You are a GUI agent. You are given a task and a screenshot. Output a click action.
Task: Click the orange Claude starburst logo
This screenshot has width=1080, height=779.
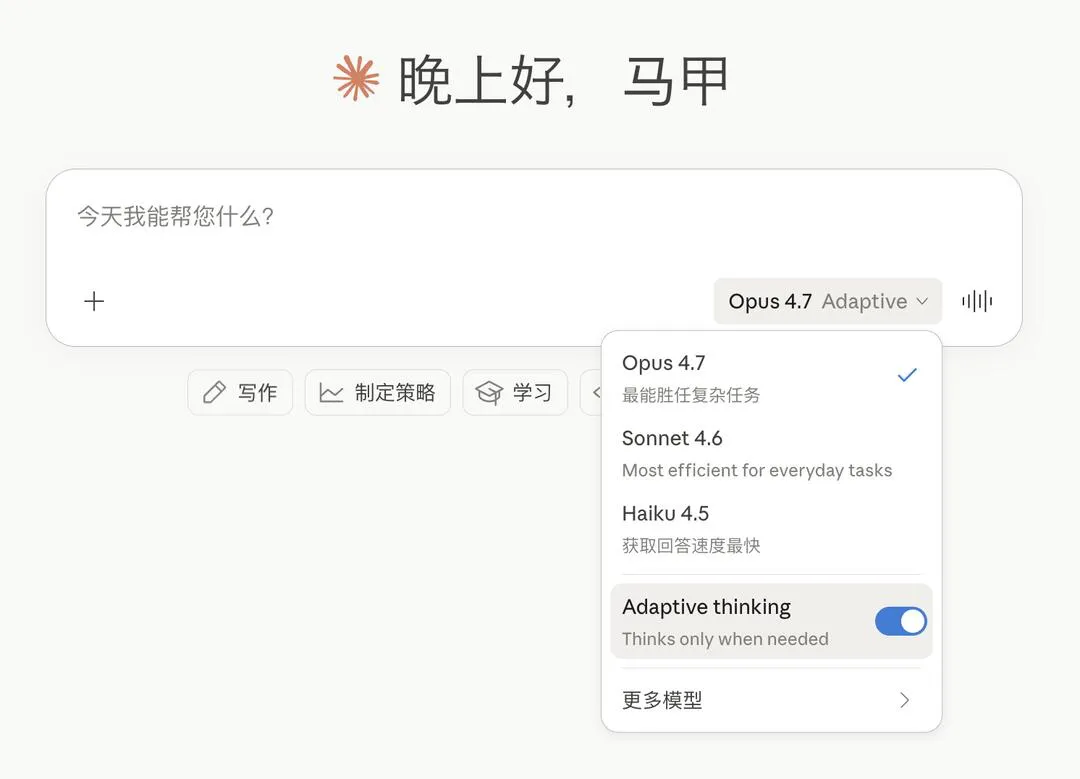tap(356, 79)
